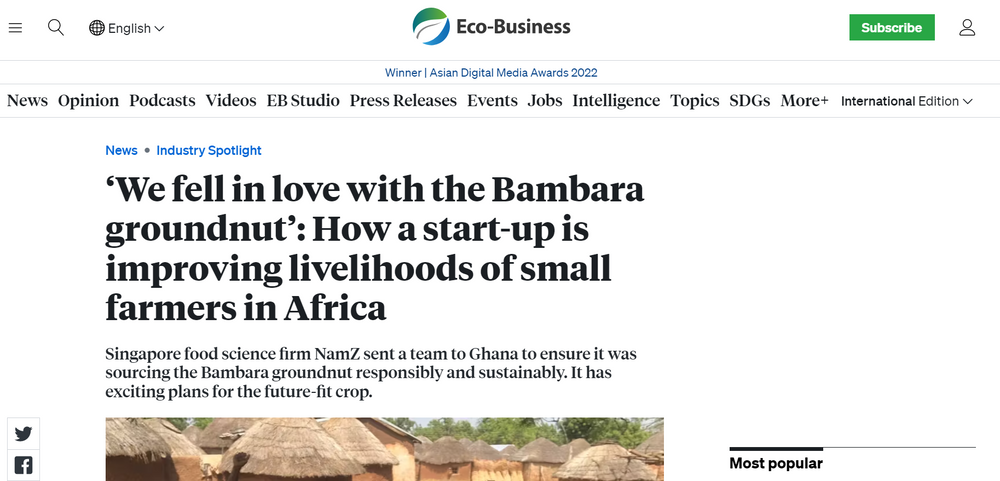Viewport: 1000px width, 481px height.
Task: Go to the Opinion section
Action: coord(88,100)
